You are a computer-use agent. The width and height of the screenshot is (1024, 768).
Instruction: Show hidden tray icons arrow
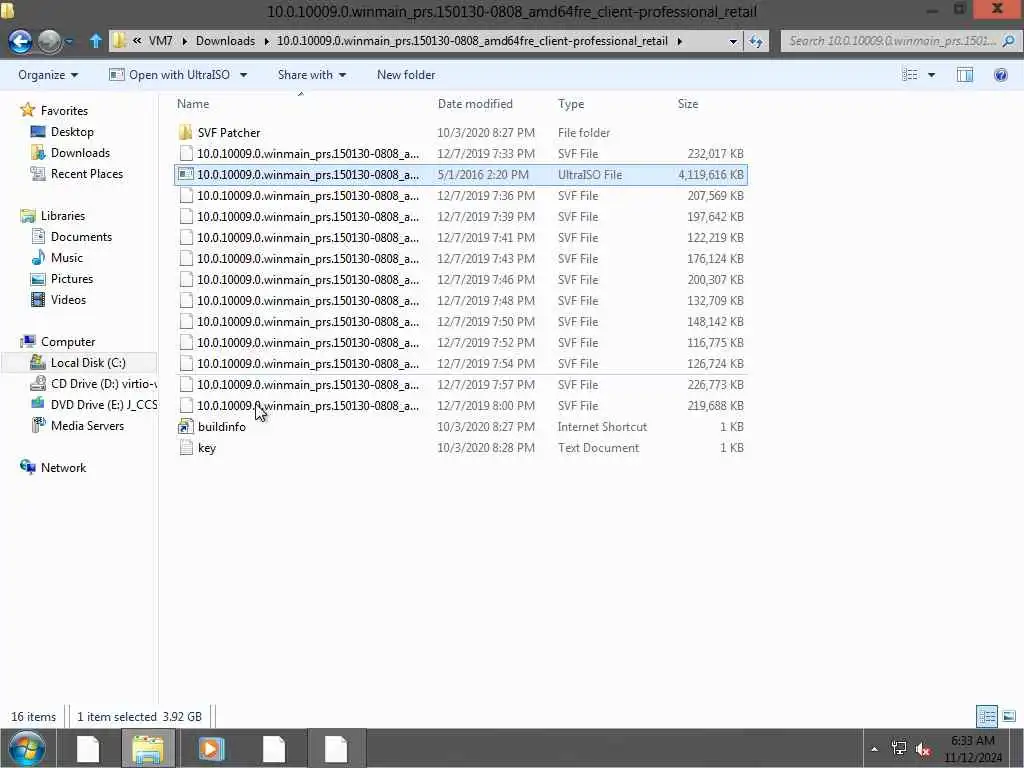point(874,749)
